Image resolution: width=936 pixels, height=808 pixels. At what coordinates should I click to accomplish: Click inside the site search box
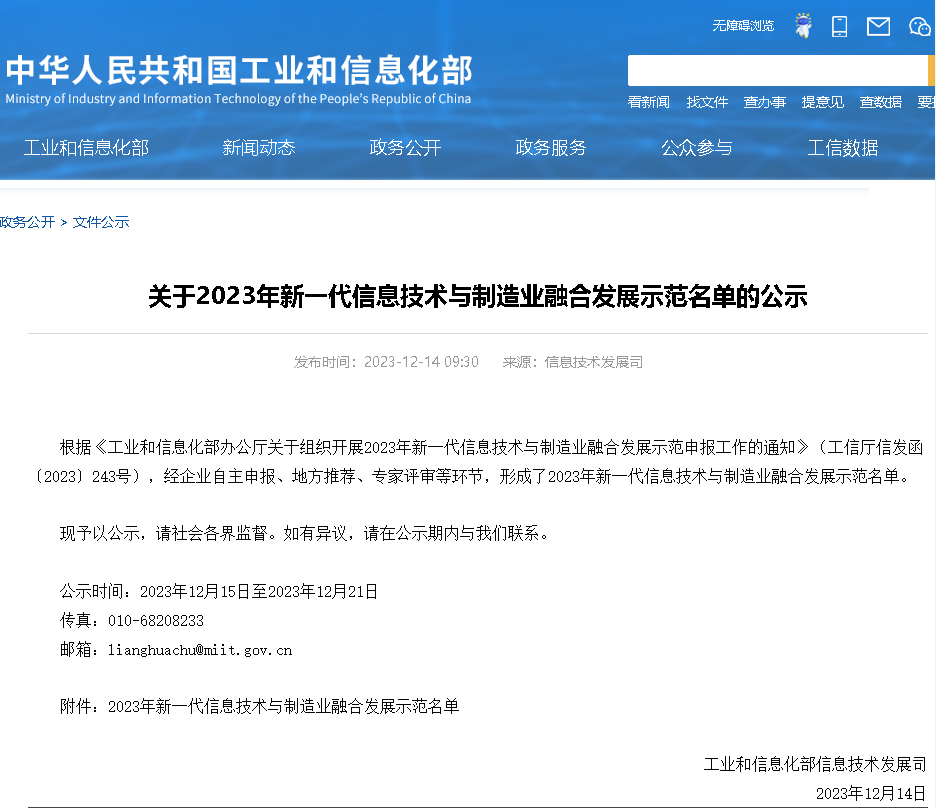click(777, 71)
